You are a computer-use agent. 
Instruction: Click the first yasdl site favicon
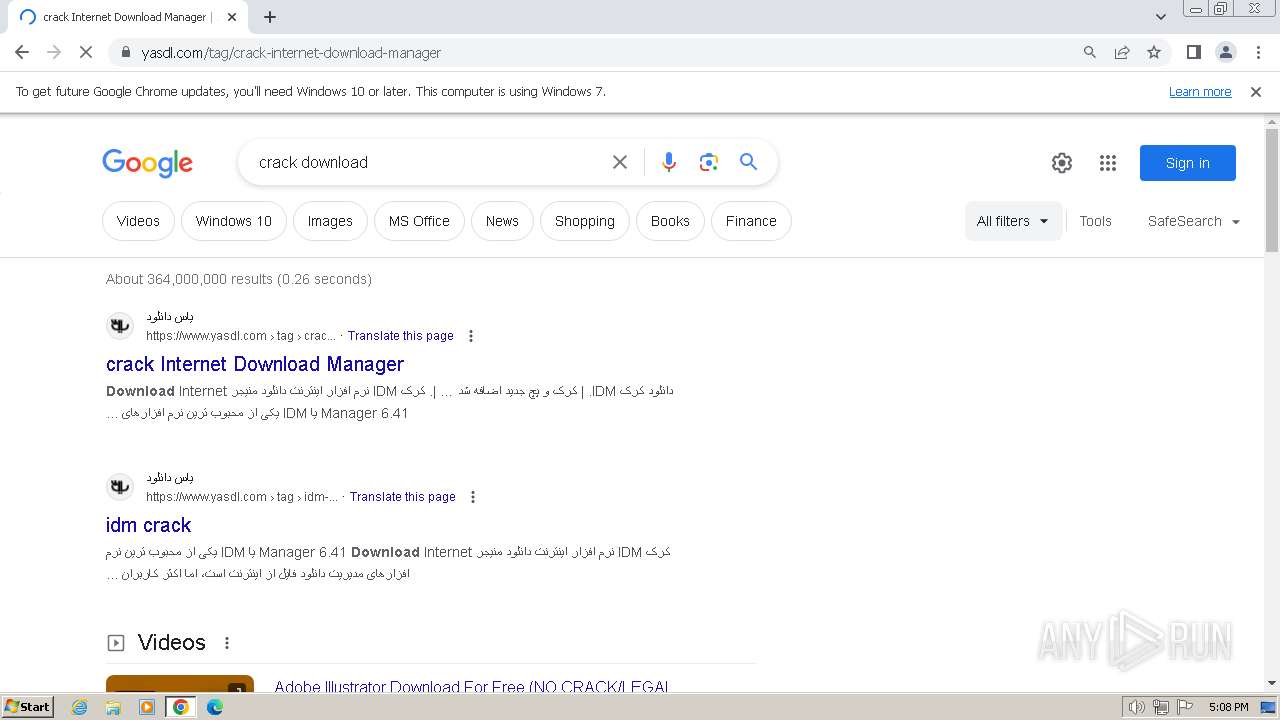[120, 326]
